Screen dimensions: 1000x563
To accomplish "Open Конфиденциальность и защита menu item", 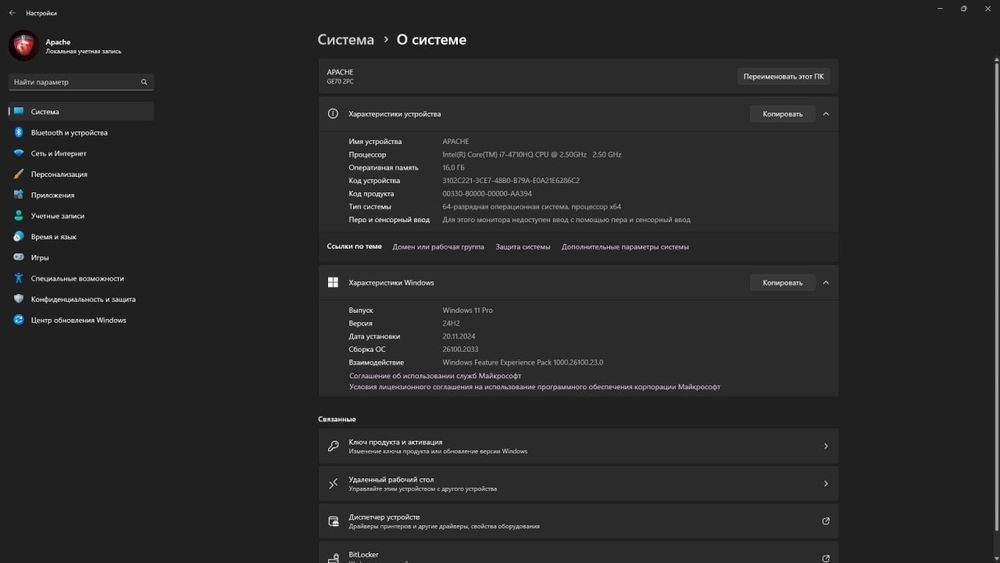I will (x=83, y=299).
